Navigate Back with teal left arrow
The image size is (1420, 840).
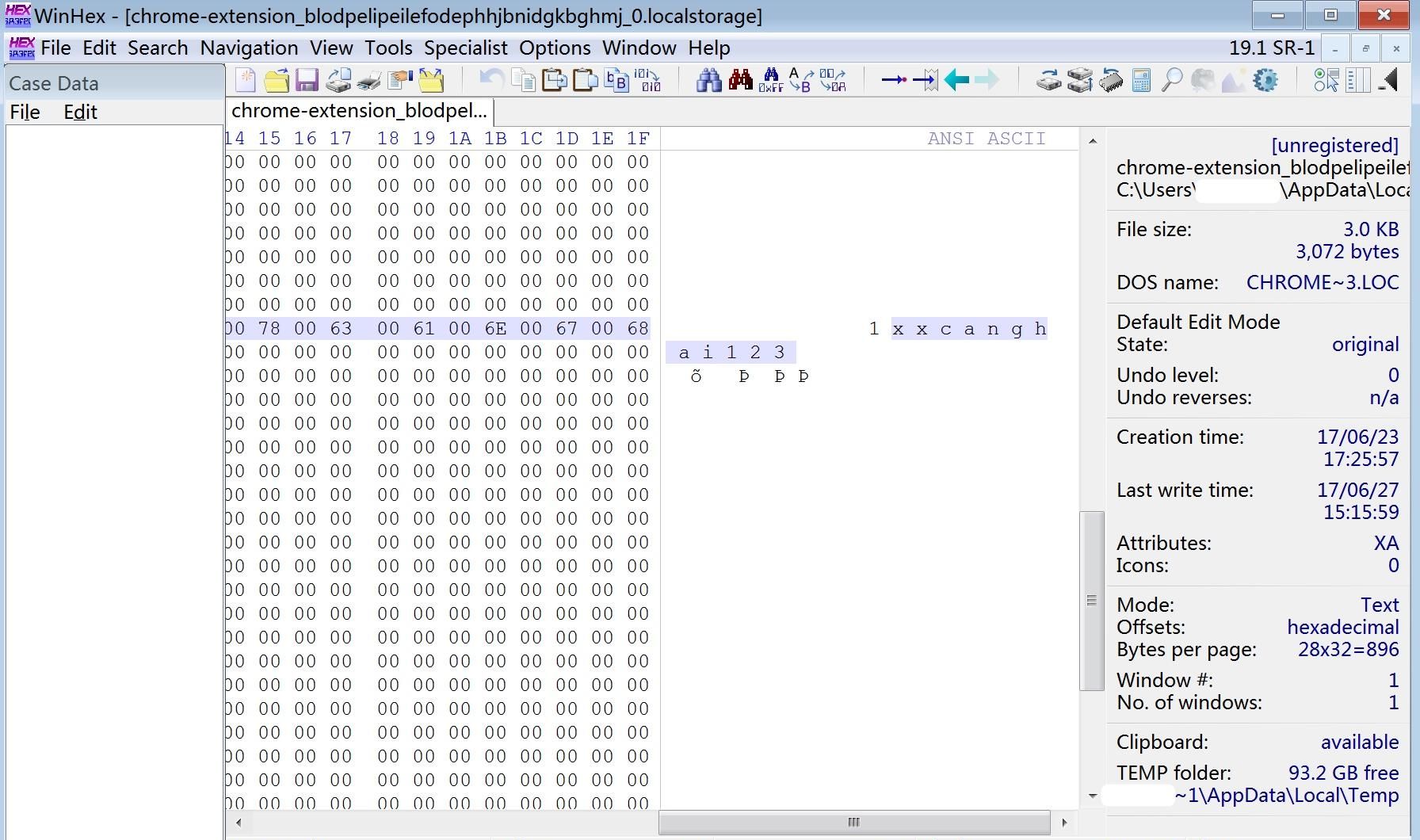point(956,80)
